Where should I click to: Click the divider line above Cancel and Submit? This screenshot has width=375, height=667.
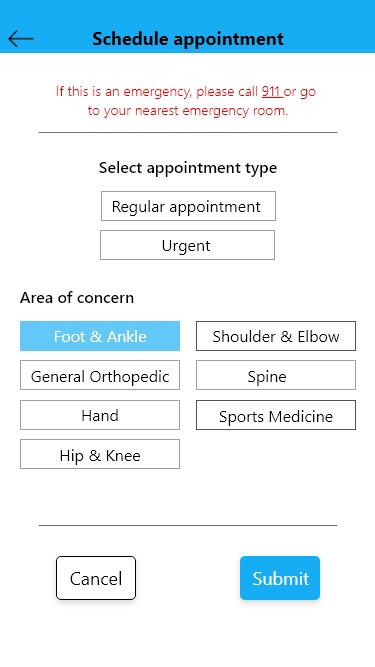188,525
